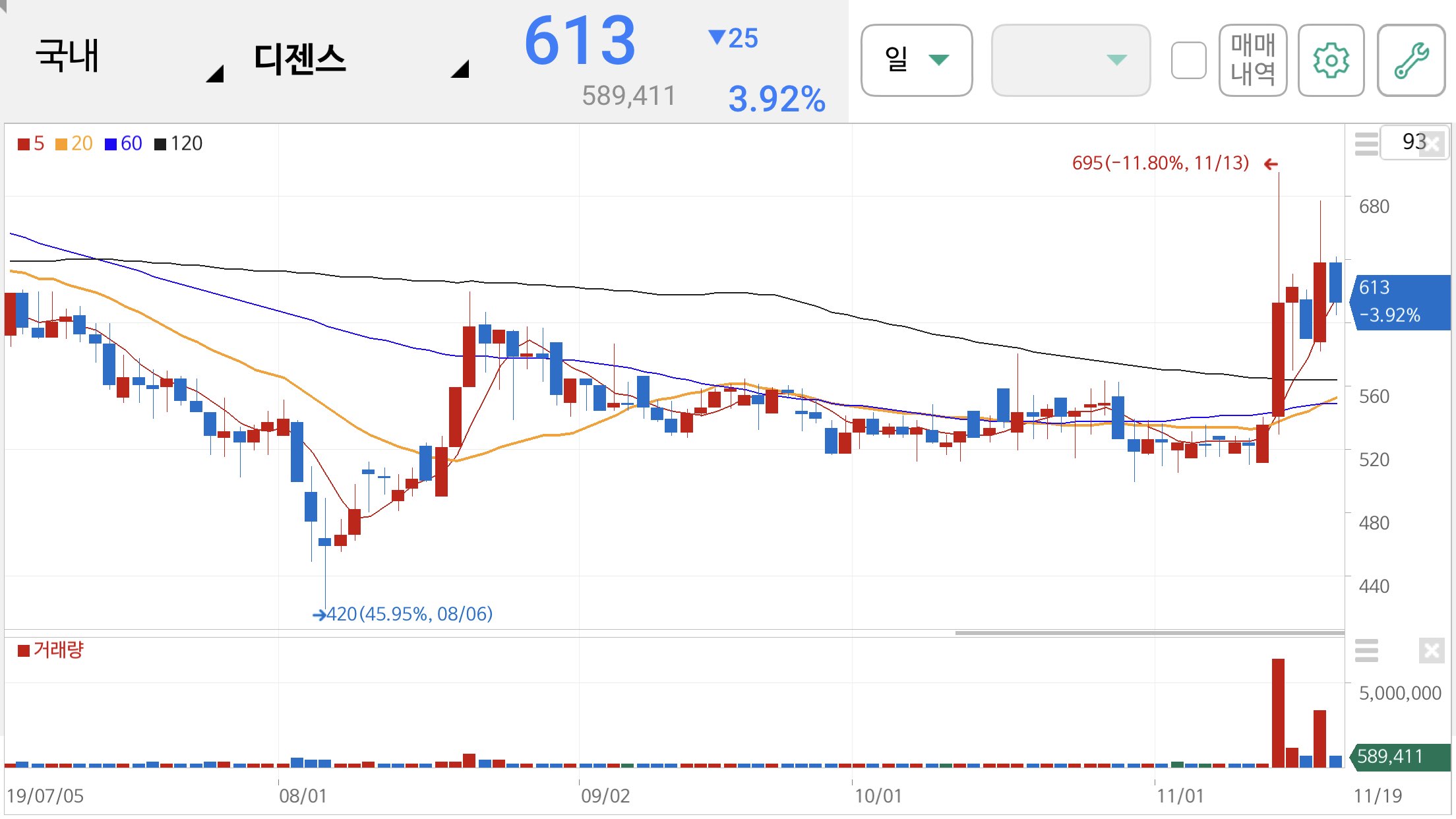Click the 20-day moving average orange swatch

tap(61, 144)
